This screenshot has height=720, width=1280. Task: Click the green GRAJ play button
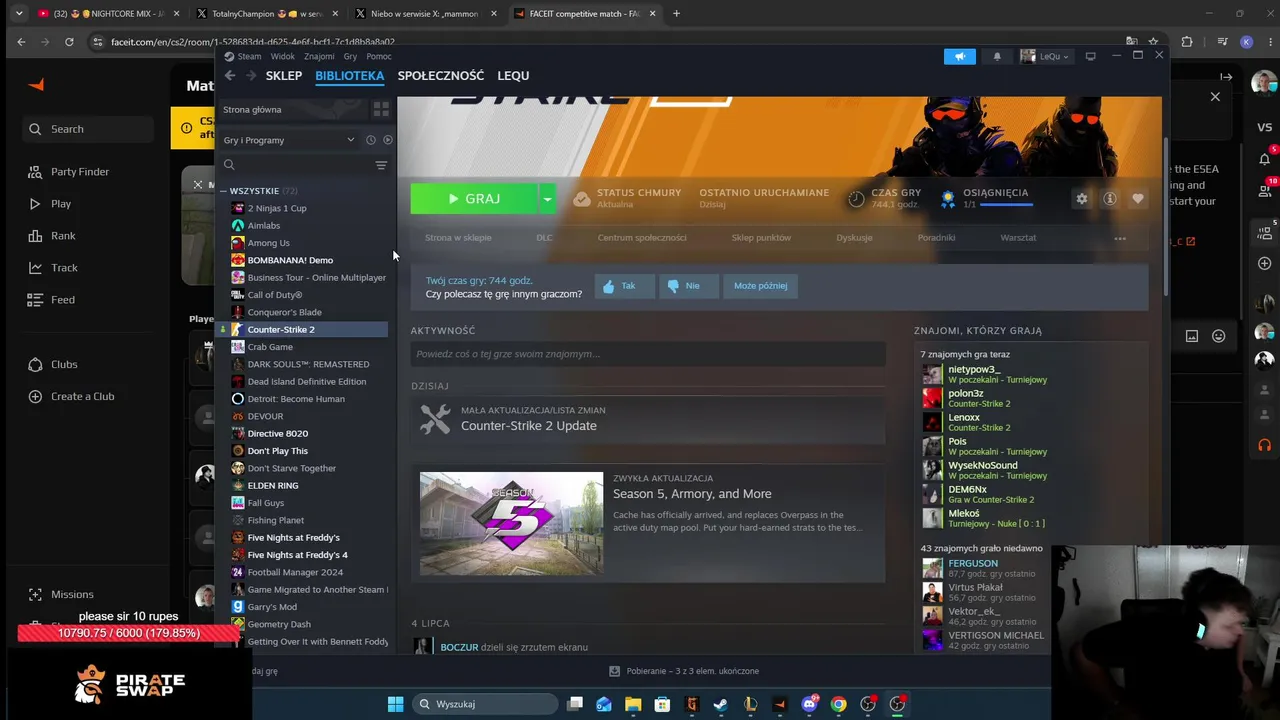pyautogui.click(x=474, y=199)
